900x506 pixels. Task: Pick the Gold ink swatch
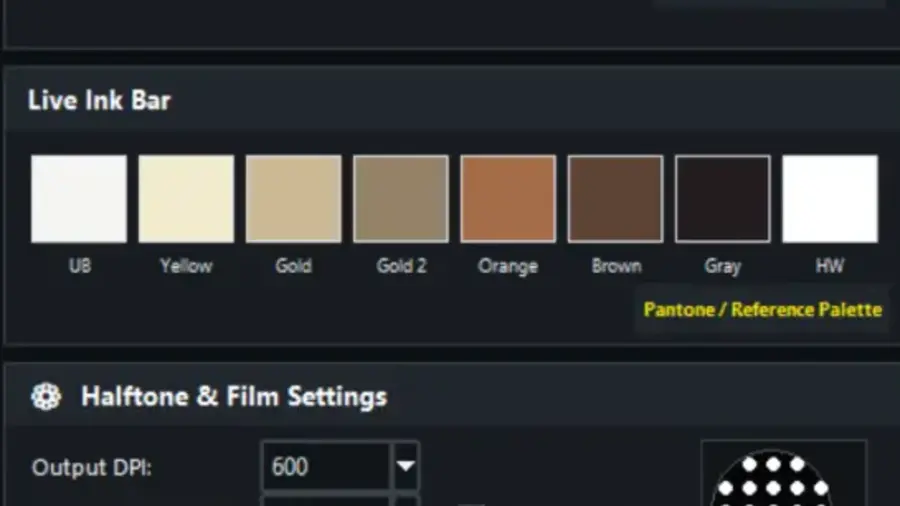pyautogui.click(x=294, y=198)
